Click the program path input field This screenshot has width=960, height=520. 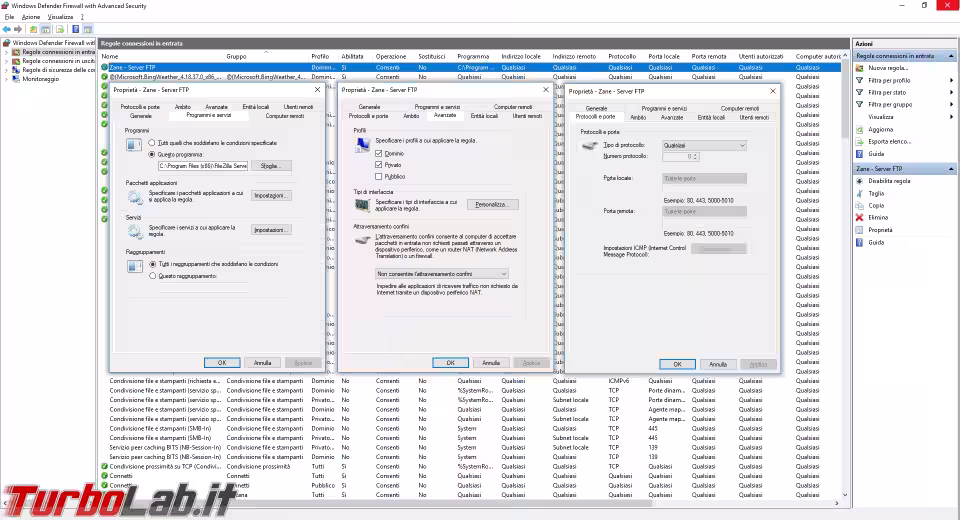tap(203, 166)
